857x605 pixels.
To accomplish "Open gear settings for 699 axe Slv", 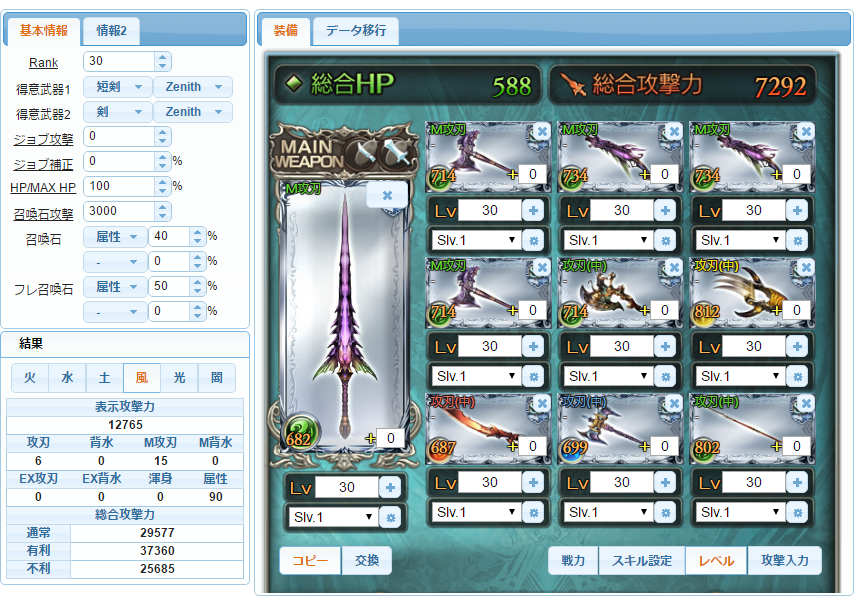I will click(x=665, y=512).
